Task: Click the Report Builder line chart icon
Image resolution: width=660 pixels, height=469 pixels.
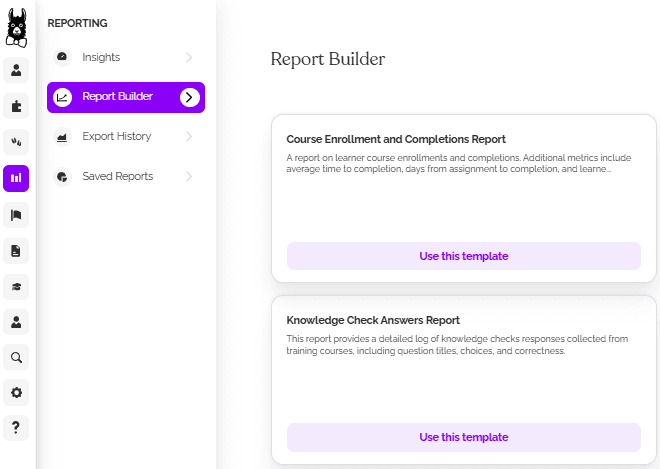Action: [x=62, y=97]
